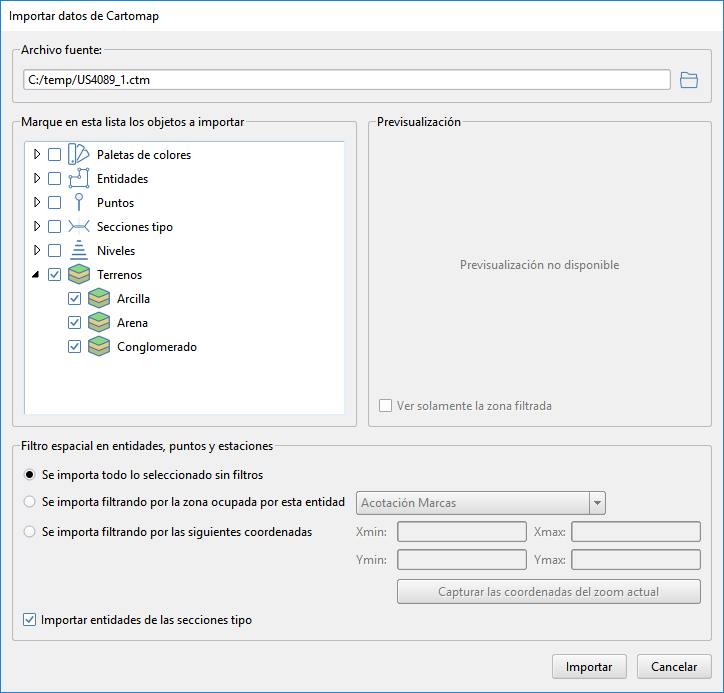The width and height of the screenshot is (724, 693).
Task: Uncheck Importar entidades de las secciones tipo
Action: click(x=29, y=620)
